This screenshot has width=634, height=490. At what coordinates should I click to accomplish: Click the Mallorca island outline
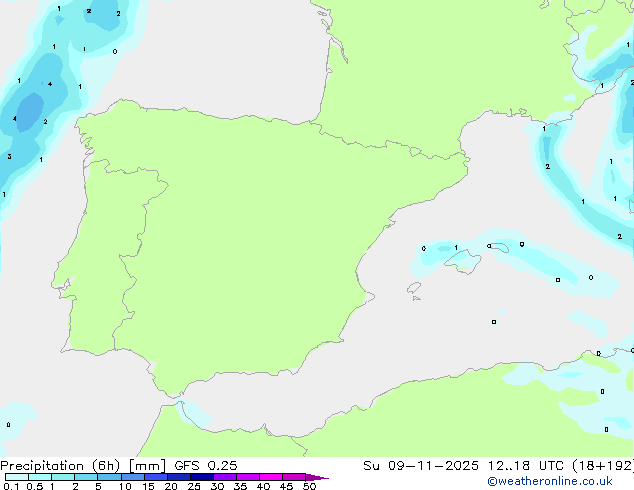463,262
